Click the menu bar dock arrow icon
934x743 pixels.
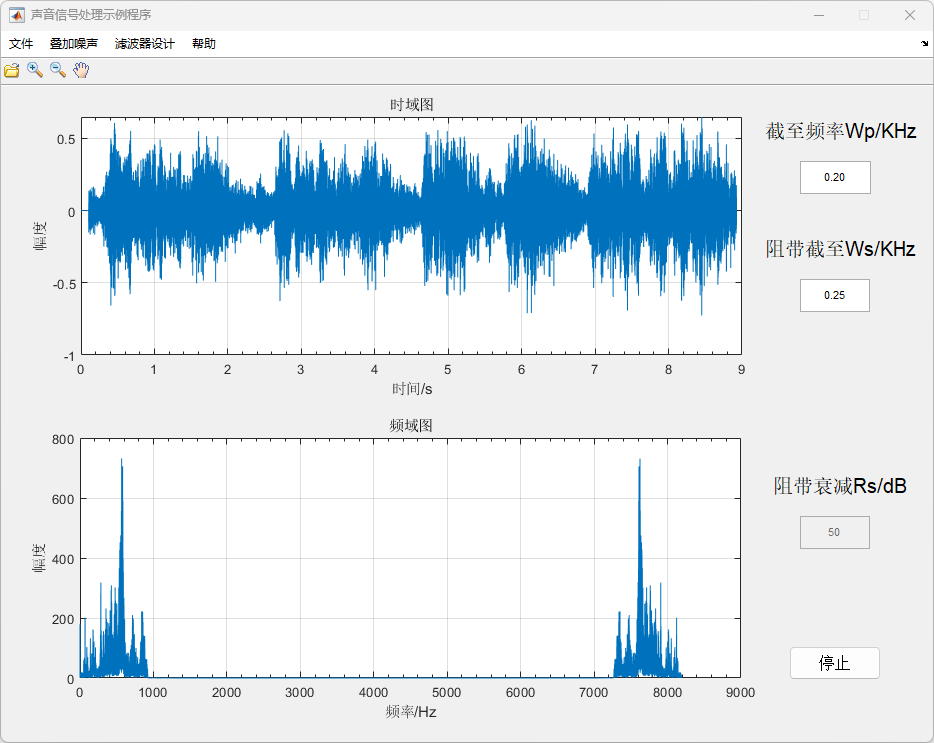coord(923,44)
